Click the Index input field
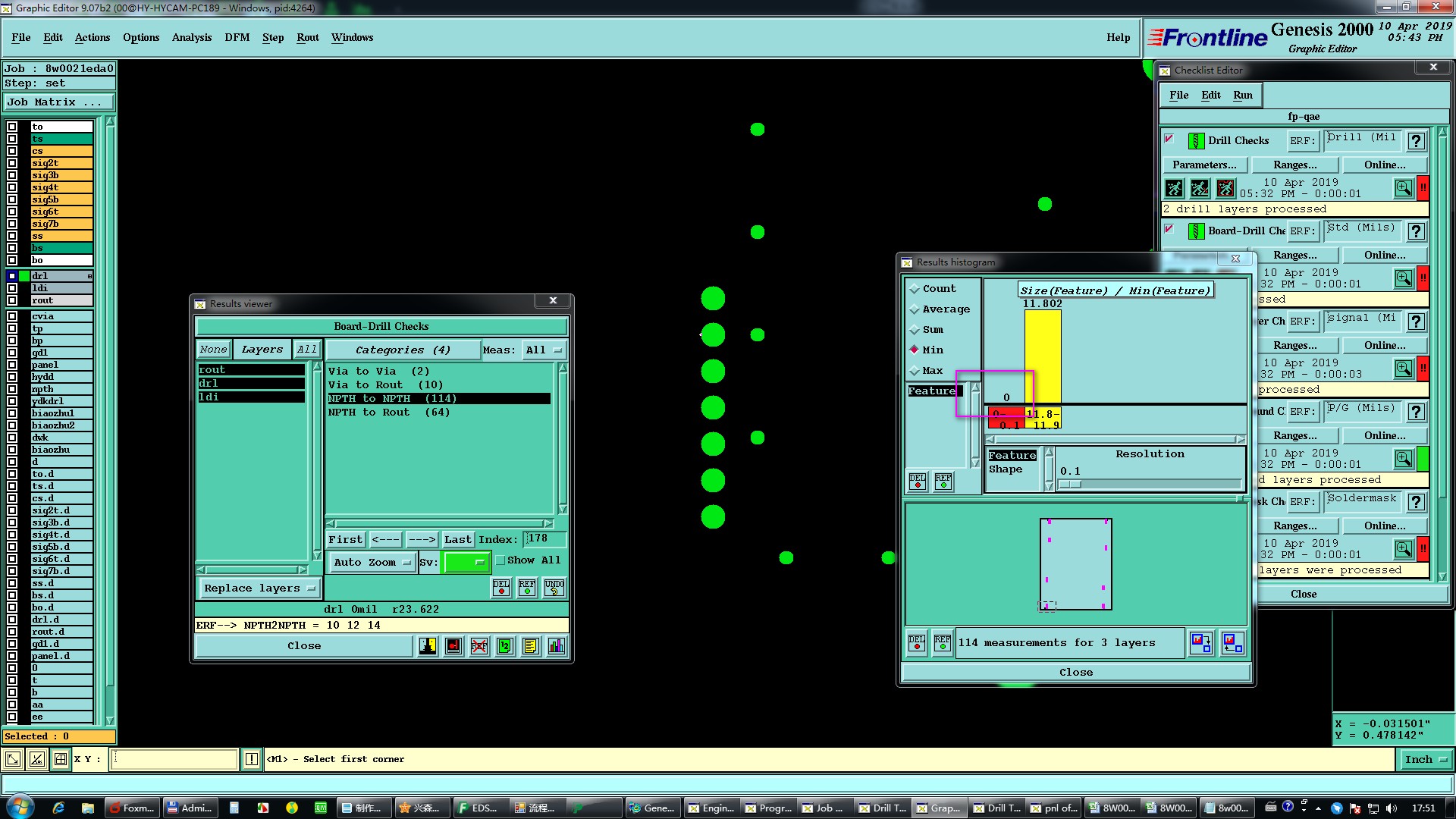 point(545,539)
